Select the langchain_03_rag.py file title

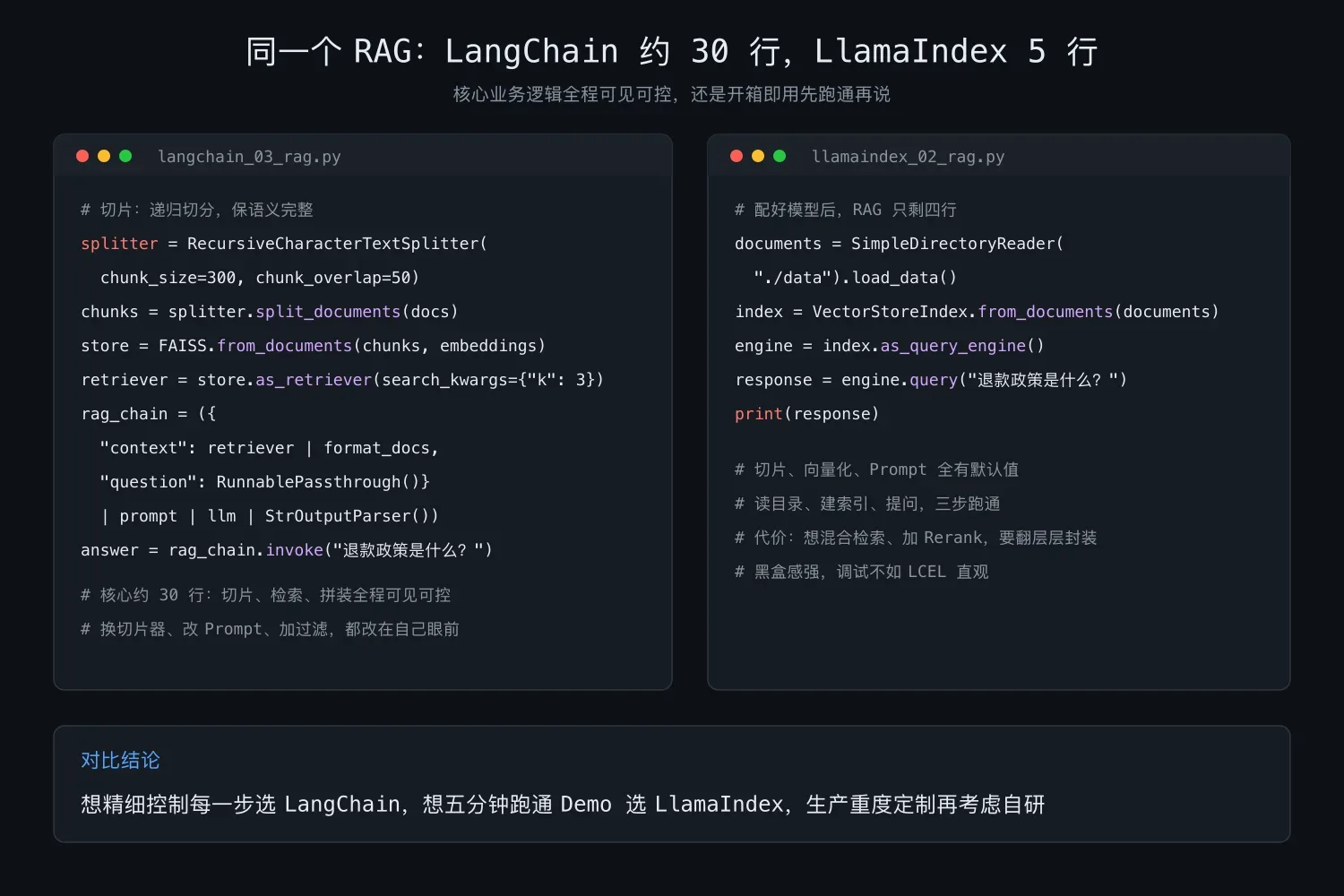[x=249, y=157]
